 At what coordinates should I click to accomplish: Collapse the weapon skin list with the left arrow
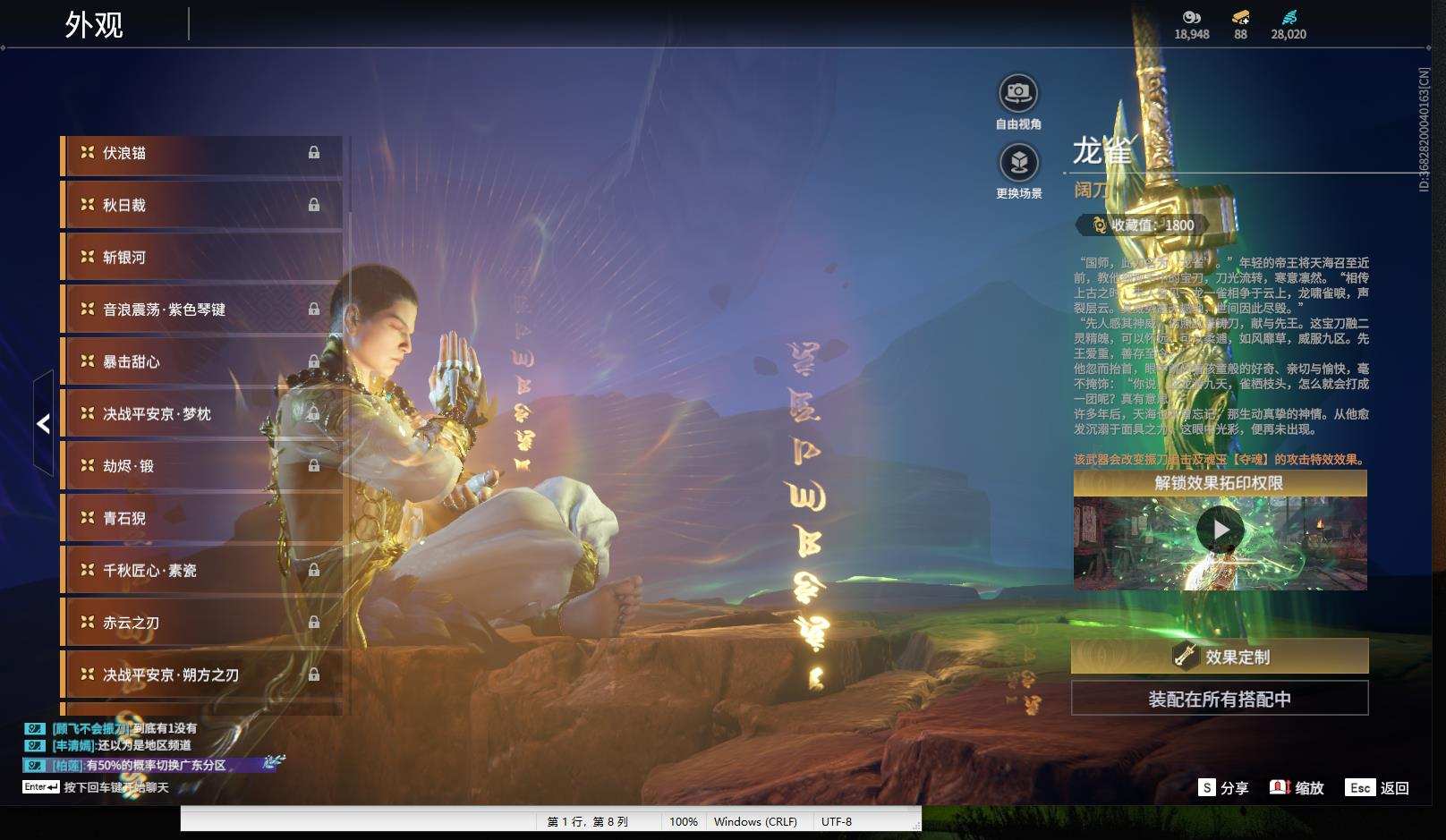43,423
